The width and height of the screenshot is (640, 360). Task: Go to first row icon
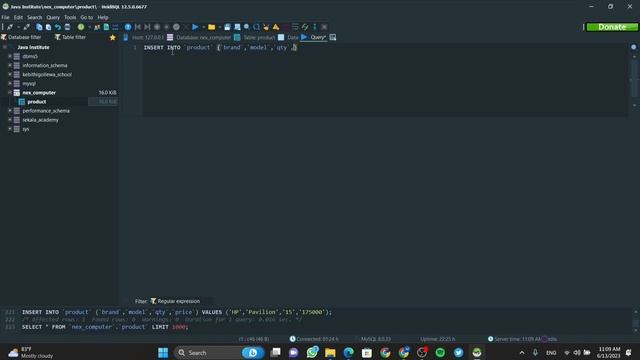coord(138,27)
